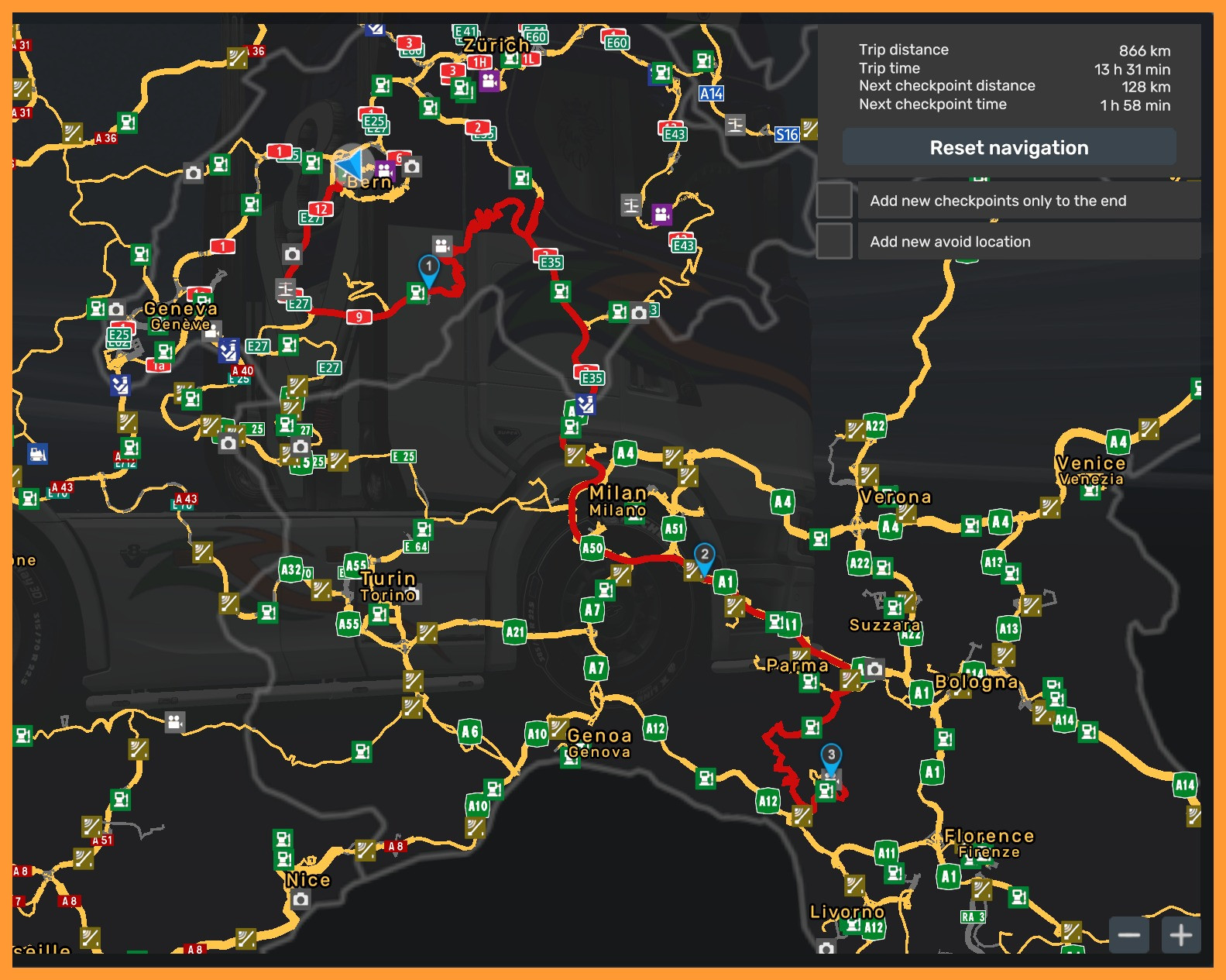Zoom out with the minus button
The height and width of the screenshot is (980, 1226).
(1128, 935)
